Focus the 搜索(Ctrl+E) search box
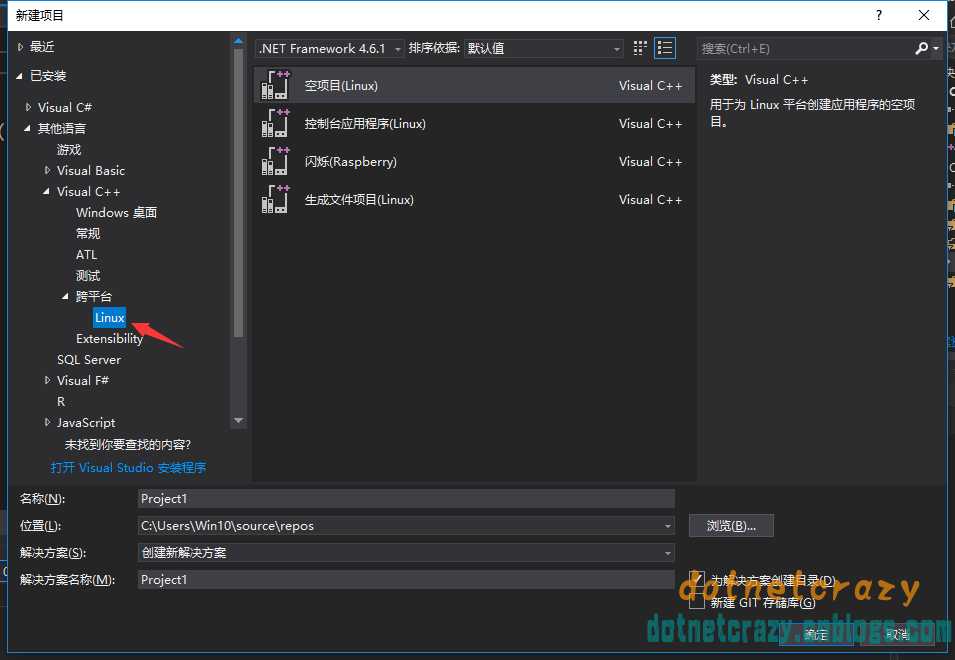 pos(805,49)
